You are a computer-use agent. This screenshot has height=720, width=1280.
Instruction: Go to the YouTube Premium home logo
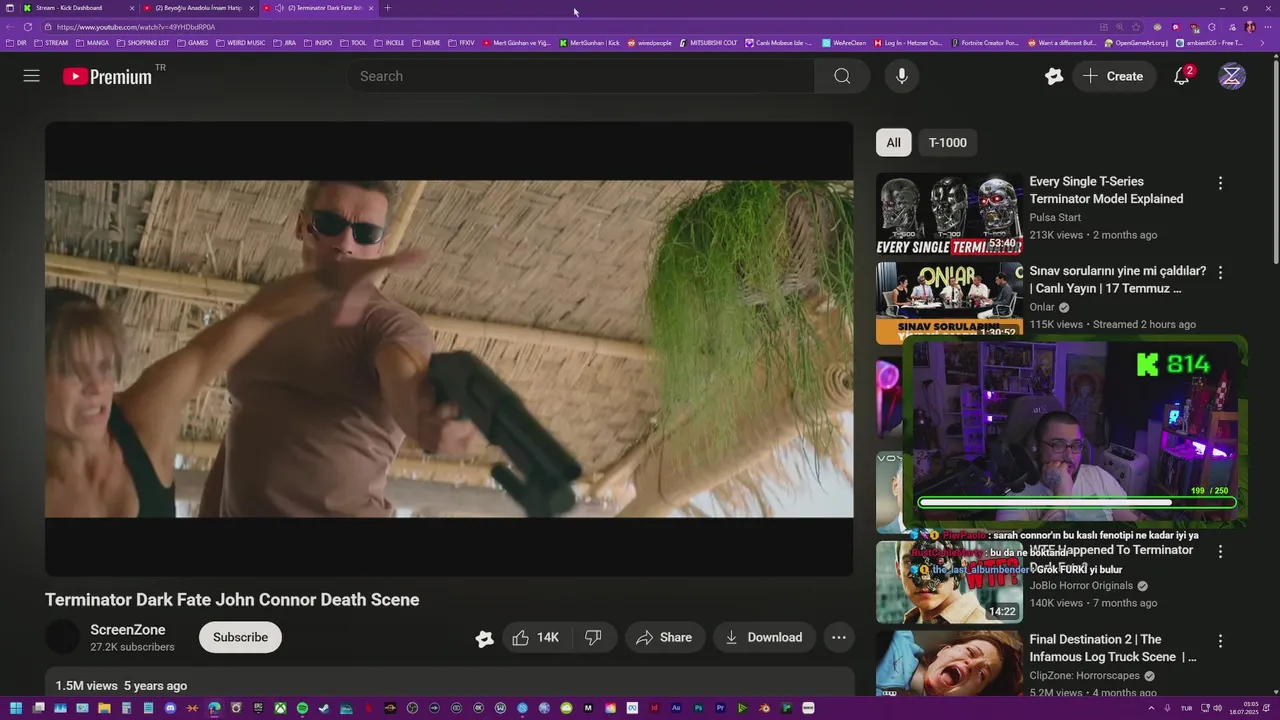[107, 76]
